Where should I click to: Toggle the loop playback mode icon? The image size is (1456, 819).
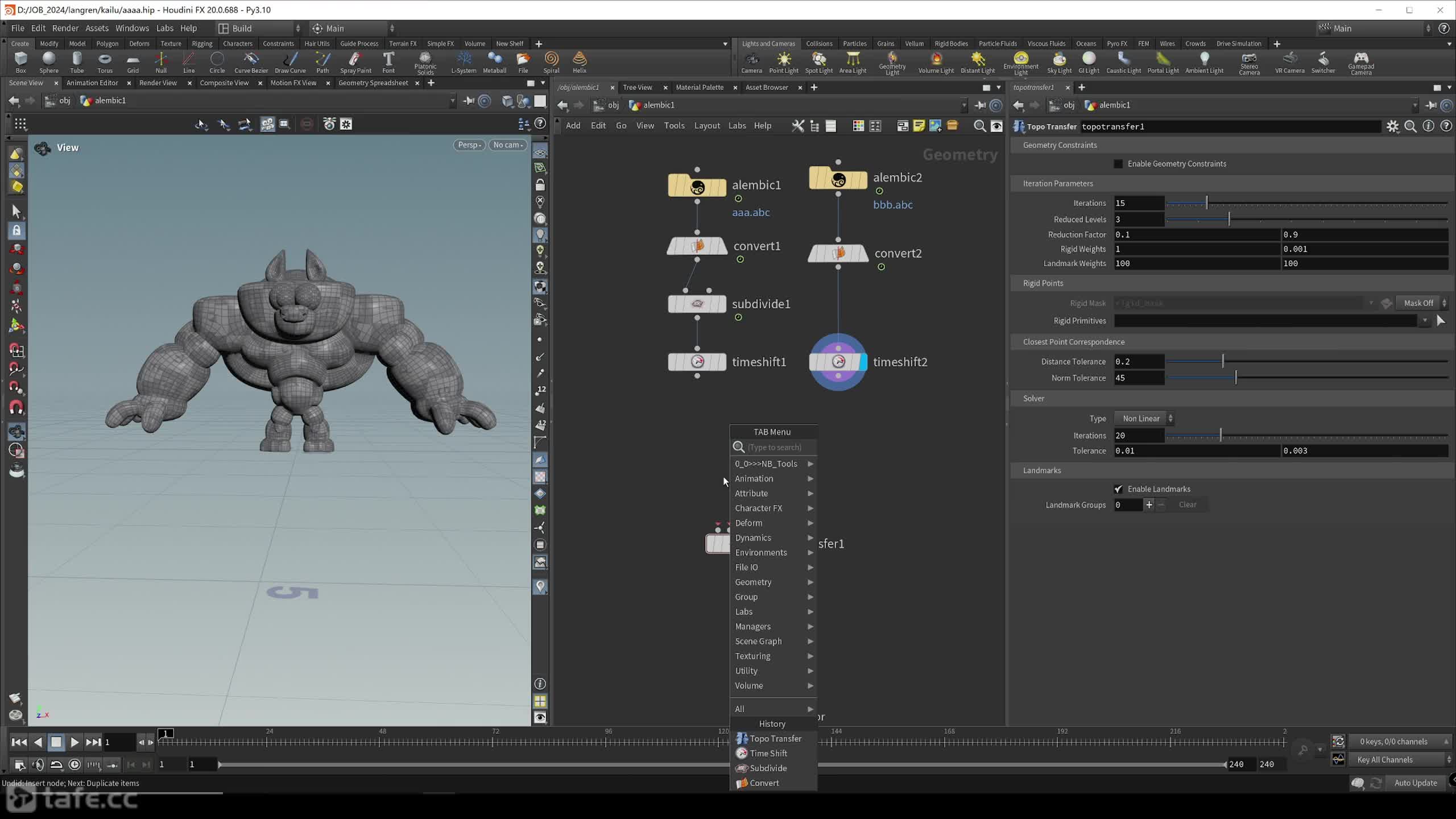pos(56,764)
